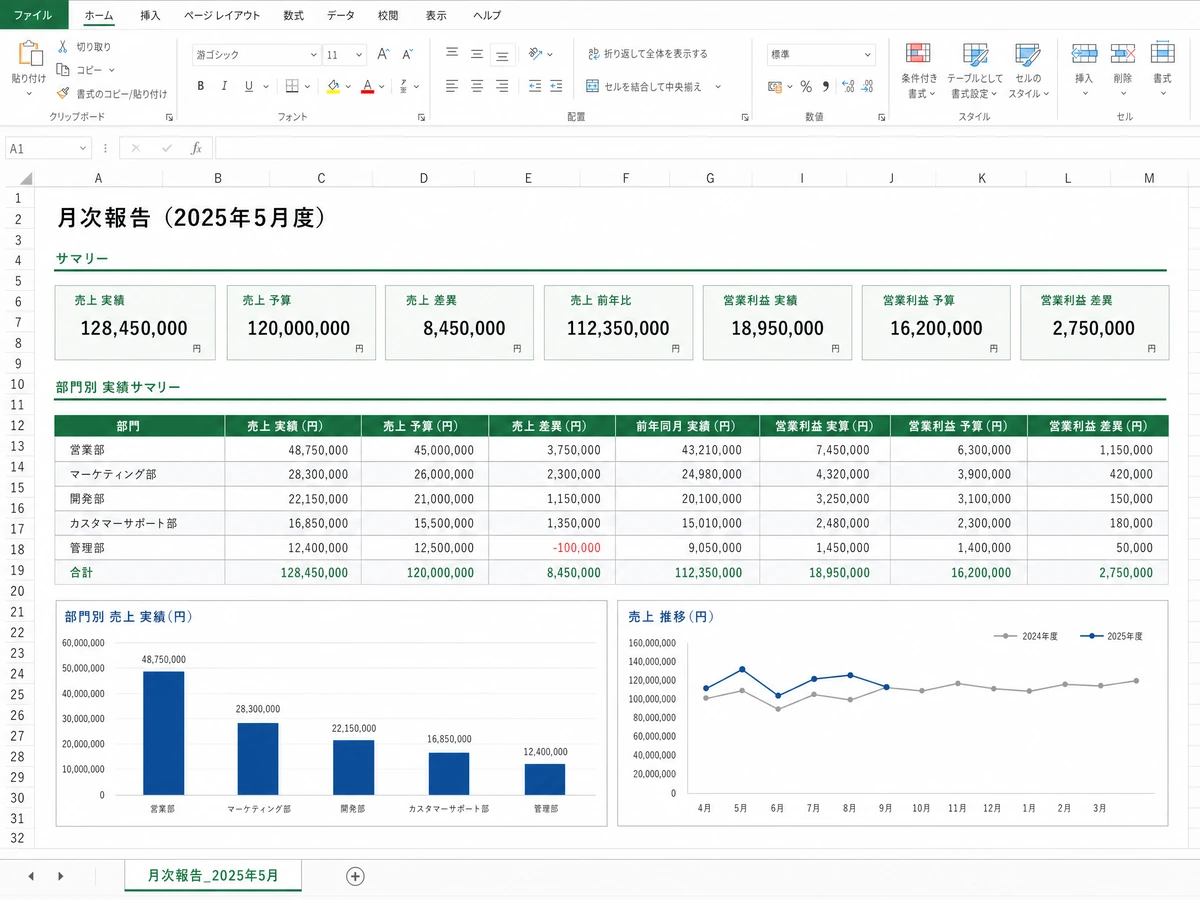This screenshot has height=900, width=1200.
Task: Click the wrap text (折り返して全体を表示する) icon
Action: tap(593, 54)
